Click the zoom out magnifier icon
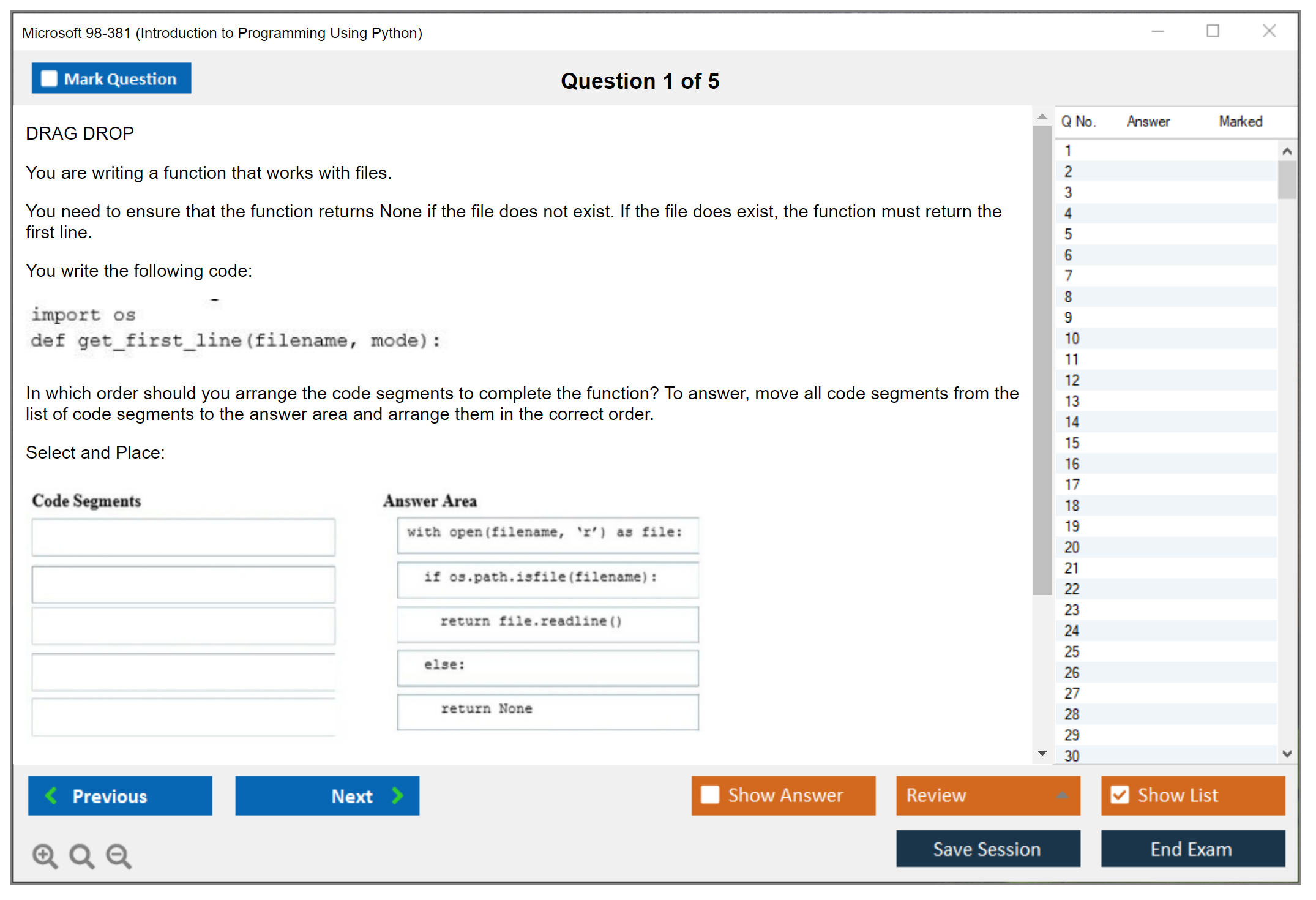 click(118, 855)
